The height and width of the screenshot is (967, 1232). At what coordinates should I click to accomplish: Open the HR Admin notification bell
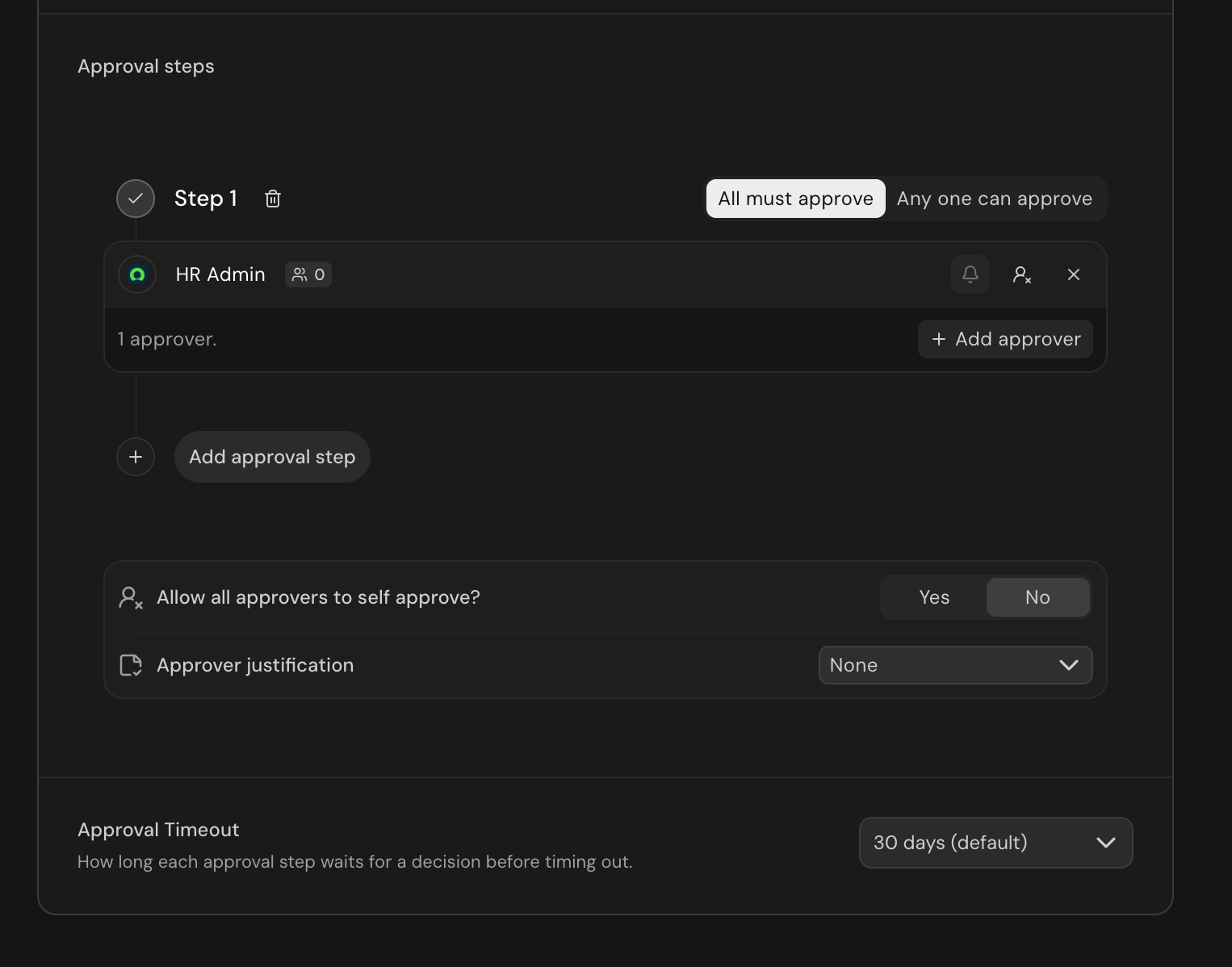tap(970, 274)
